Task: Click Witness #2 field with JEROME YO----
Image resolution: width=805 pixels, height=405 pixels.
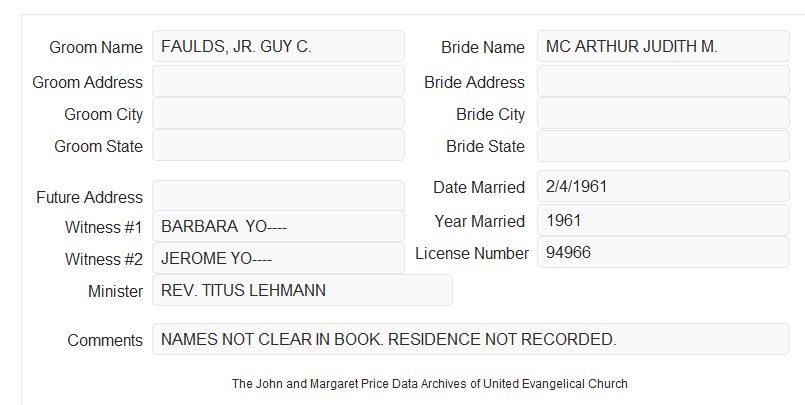Action: [278, 258]
